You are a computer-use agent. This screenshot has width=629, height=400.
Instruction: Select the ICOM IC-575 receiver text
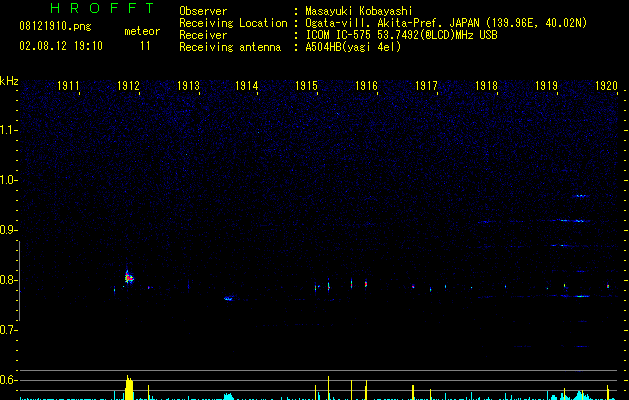click(x=401, y=35)
